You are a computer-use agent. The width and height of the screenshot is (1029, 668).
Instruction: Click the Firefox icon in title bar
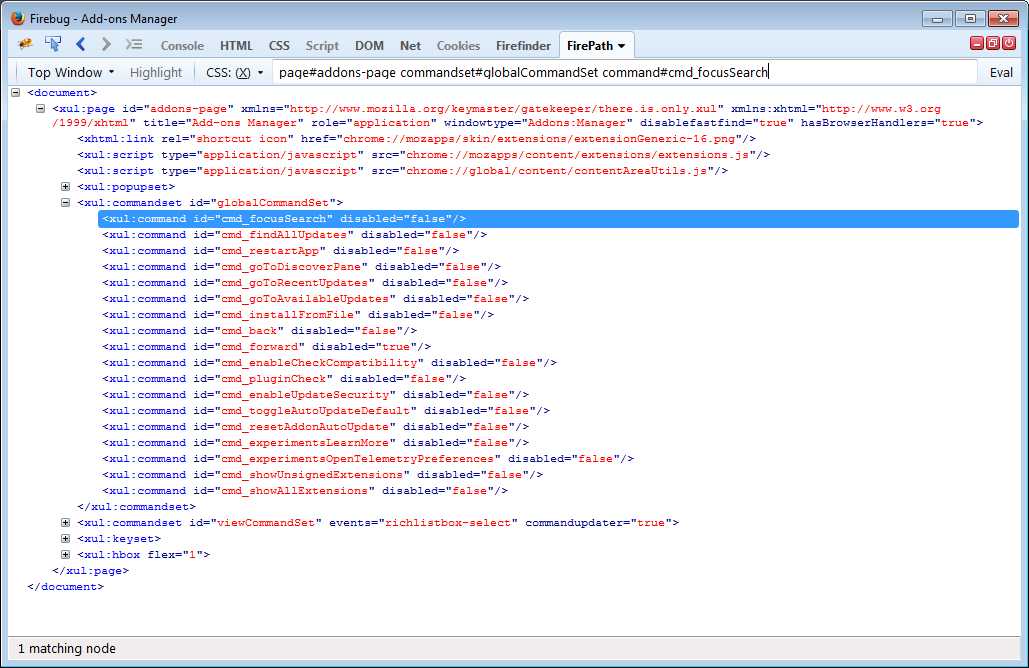18,18
